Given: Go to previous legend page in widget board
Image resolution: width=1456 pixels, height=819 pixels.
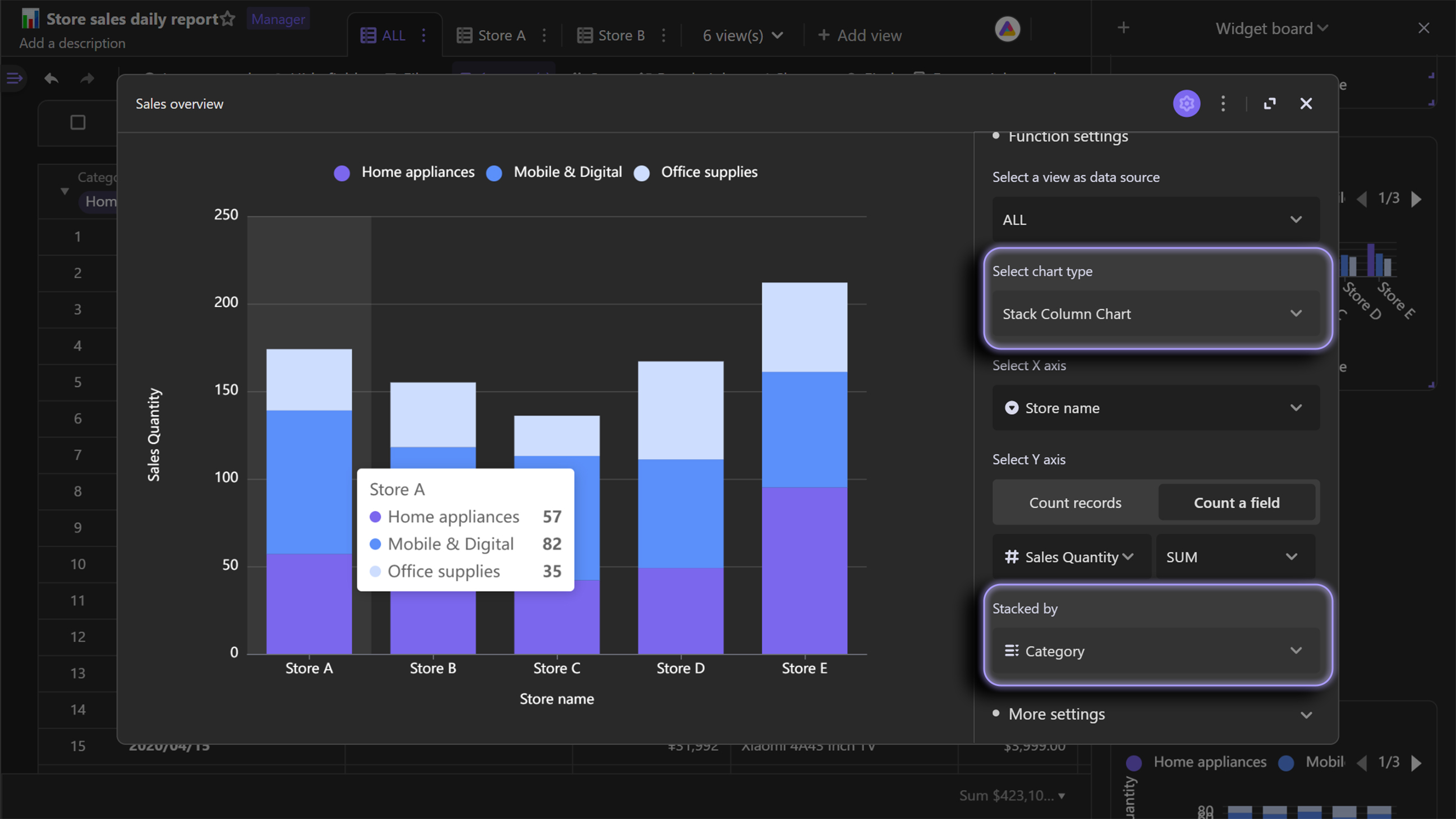Looking at the screenshot, I should pyautogui.click(x=1362, y=199).
